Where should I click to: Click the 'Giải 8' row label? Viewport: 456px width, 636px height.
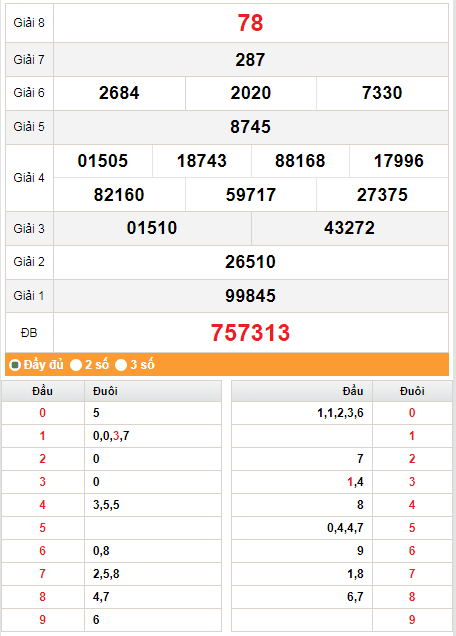(x=29, y=23)
